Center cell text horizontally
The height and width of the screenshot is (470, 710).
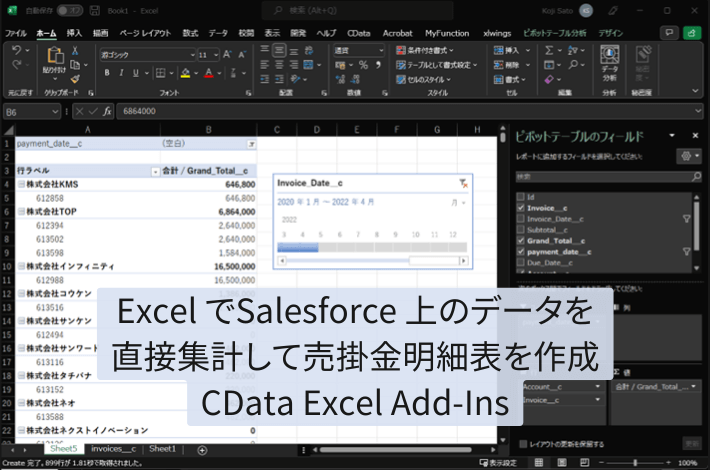click(x=279, y=65)
